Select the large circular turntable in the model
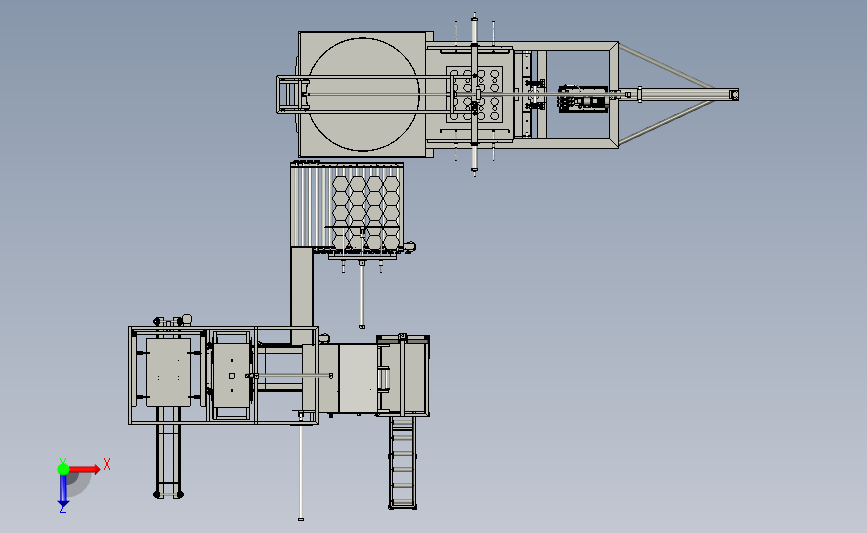Viewport: 867px width, 533px height. point(363,94)
